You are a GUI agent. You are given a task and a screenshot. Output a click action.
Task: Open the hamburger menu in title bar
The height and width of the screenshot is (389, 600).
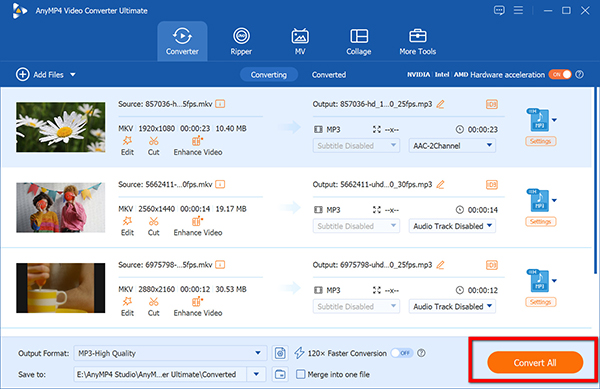(x=518, y=10)
